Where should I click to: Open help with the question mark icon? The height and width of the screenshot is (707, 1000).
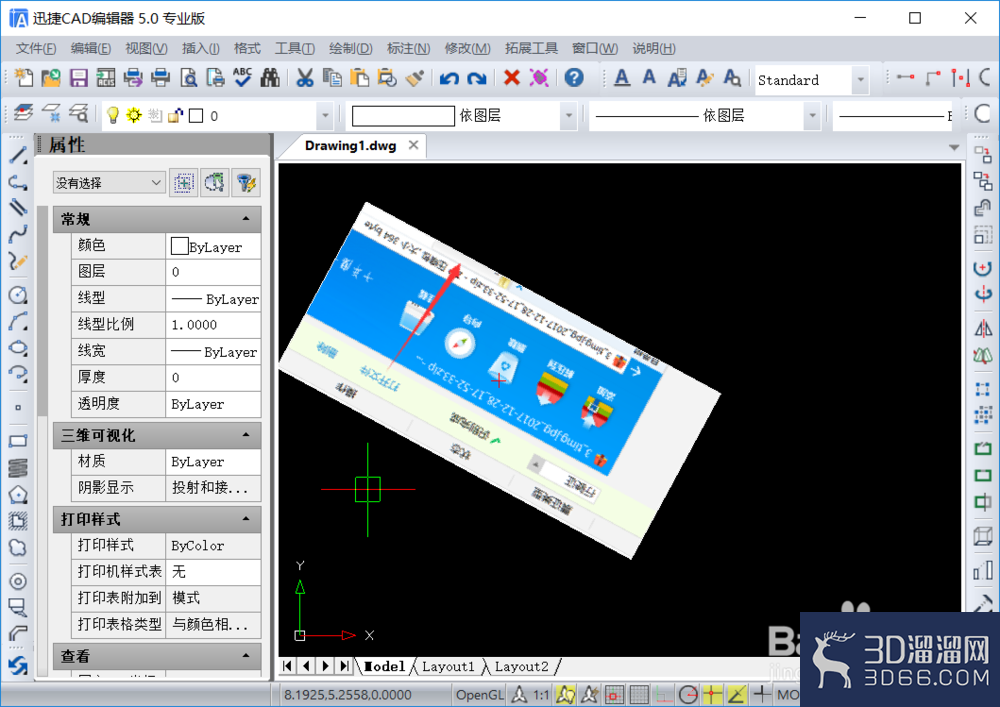(x=574, y=78)
